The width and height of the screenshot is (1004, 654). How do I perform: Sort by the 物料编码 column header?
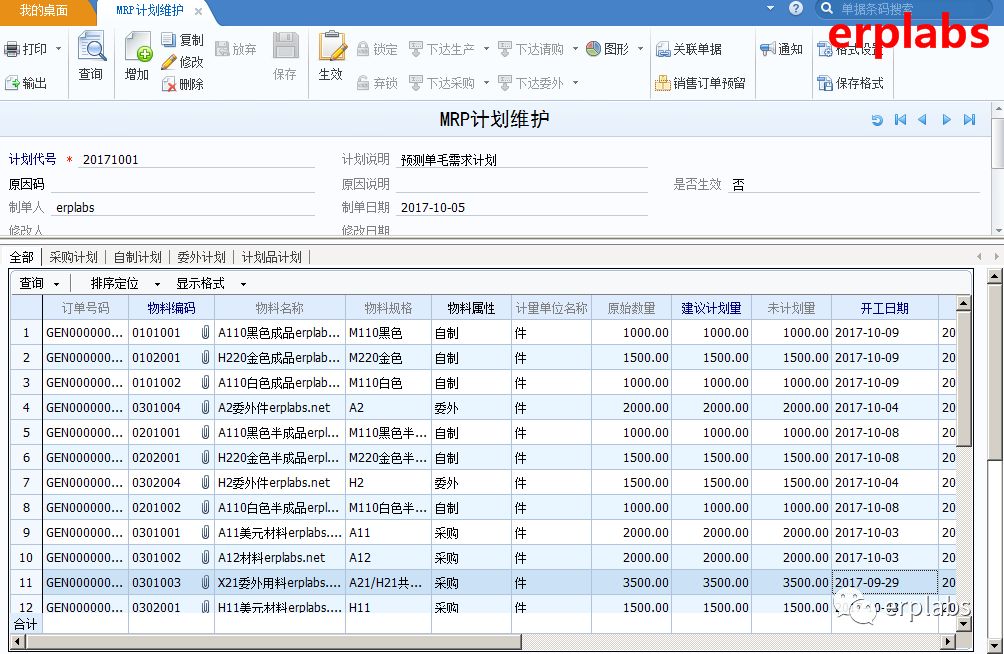coord(172,308)
